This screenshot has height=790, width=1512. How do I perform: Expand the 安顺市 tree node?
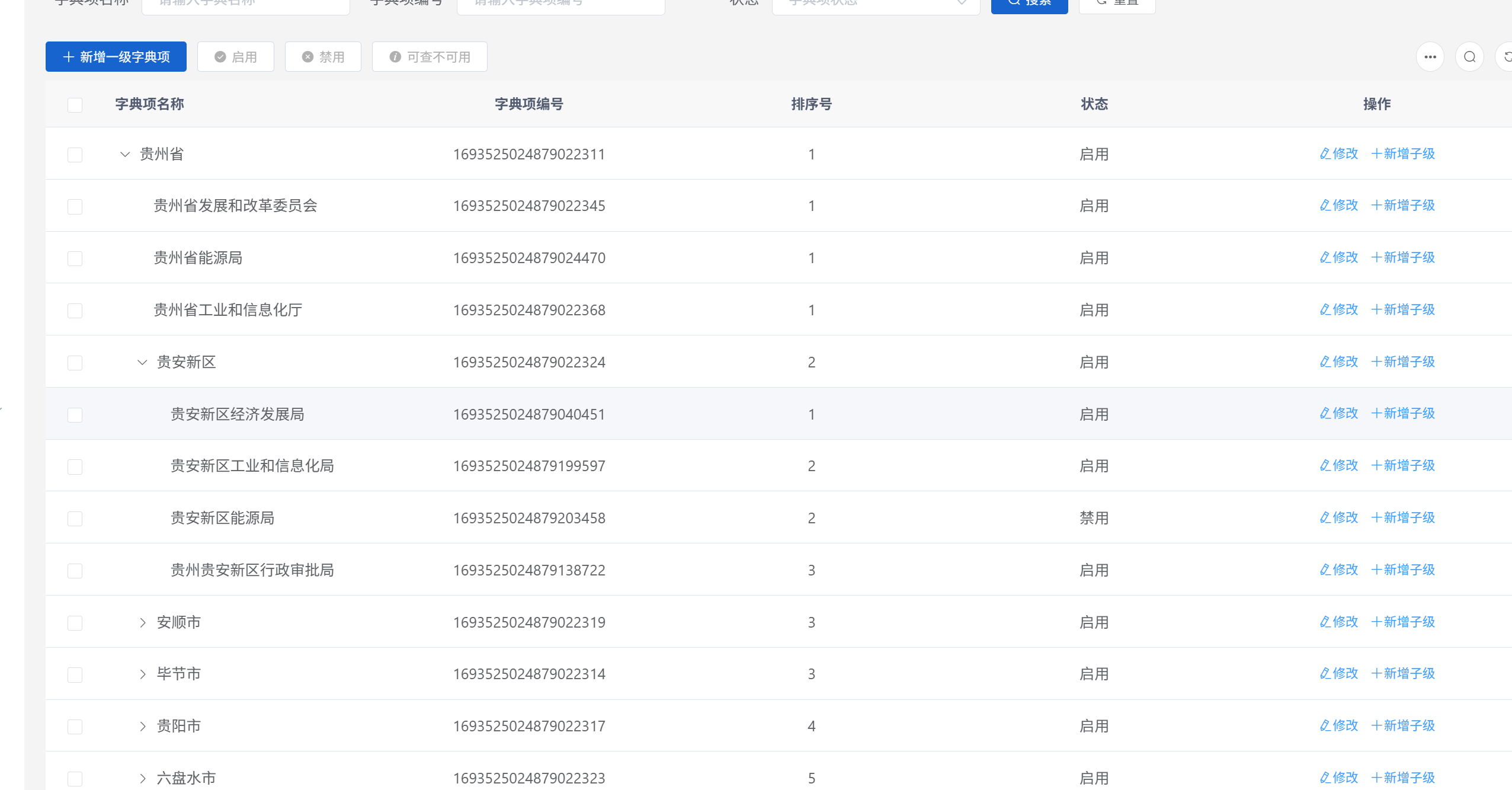tap(142, 622)
